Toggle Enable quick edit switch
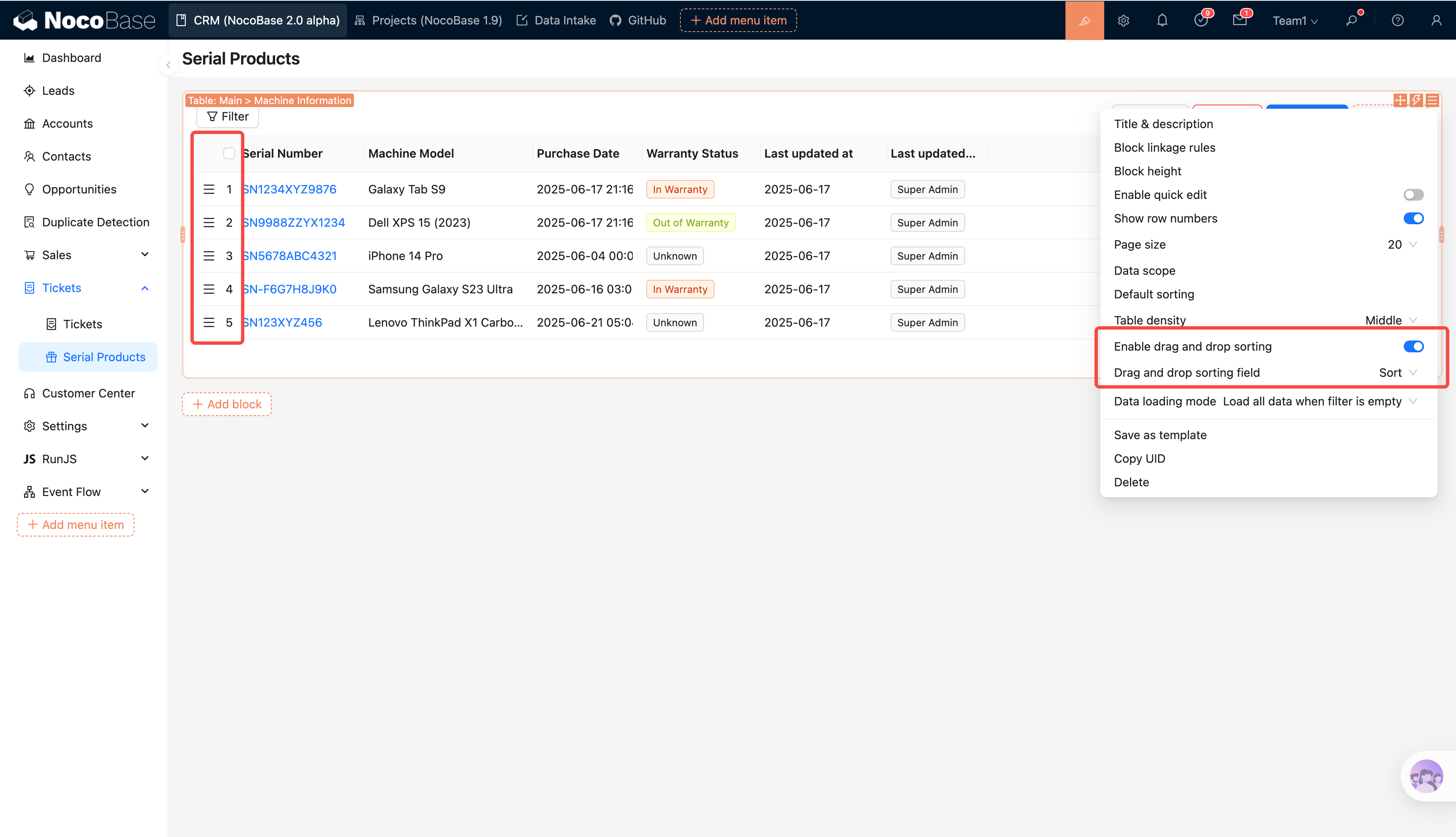 [x=1413, y=195]
